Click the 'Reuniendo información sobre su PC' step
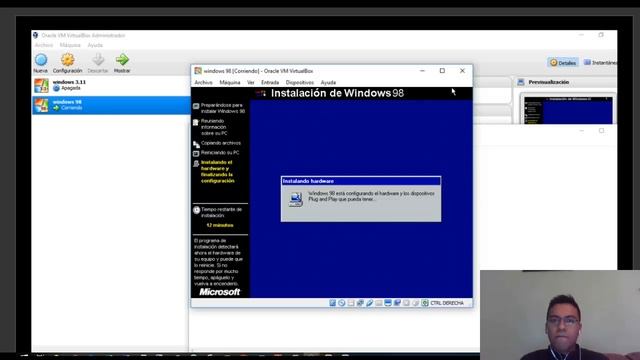The image size is (640, 360). (214, 127)
